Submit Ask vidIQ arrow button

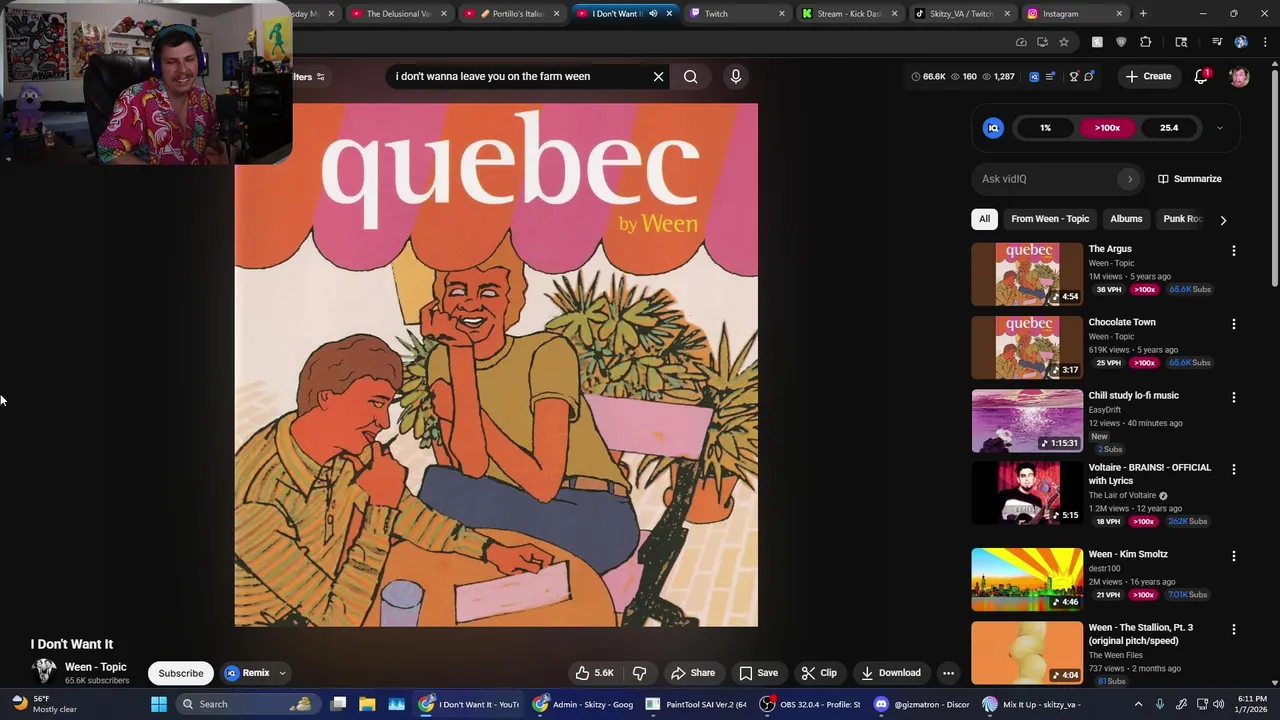point(1130,179)
